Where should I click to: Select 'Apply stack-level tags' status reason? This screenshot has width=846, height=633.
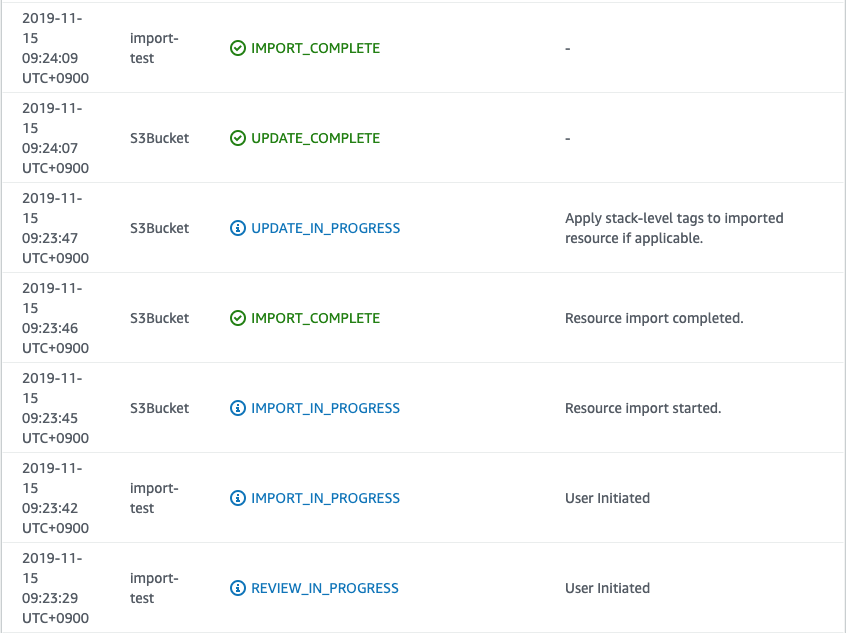click(x=674, y=228)
